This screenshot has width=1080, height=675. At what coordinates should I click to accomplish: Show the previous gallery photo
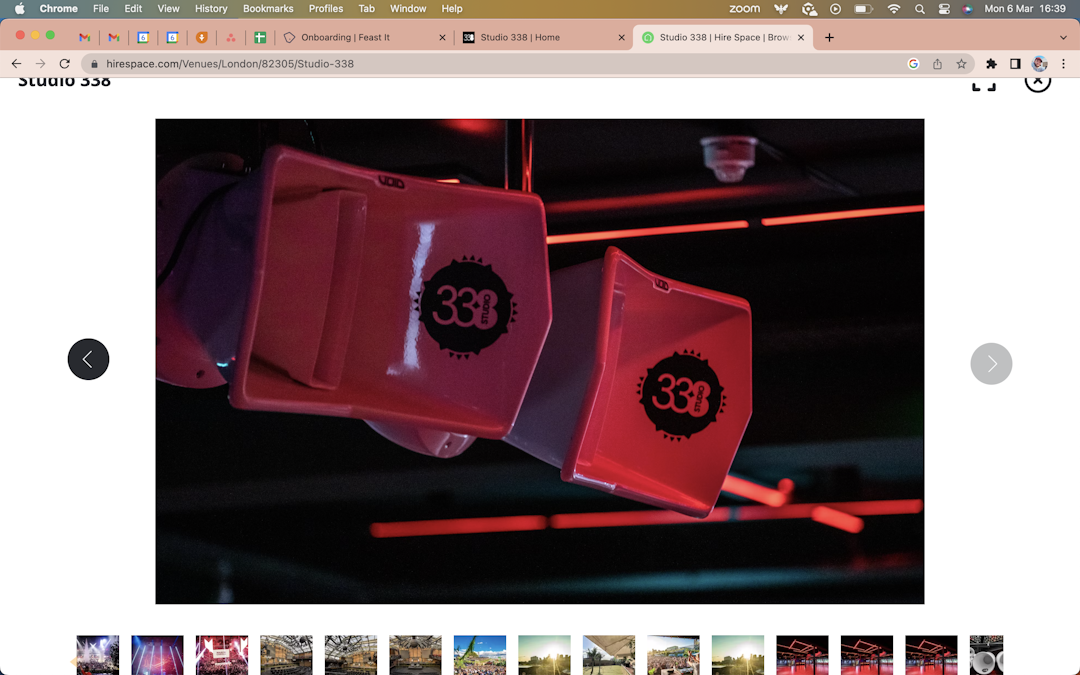(x=88, y=359)
